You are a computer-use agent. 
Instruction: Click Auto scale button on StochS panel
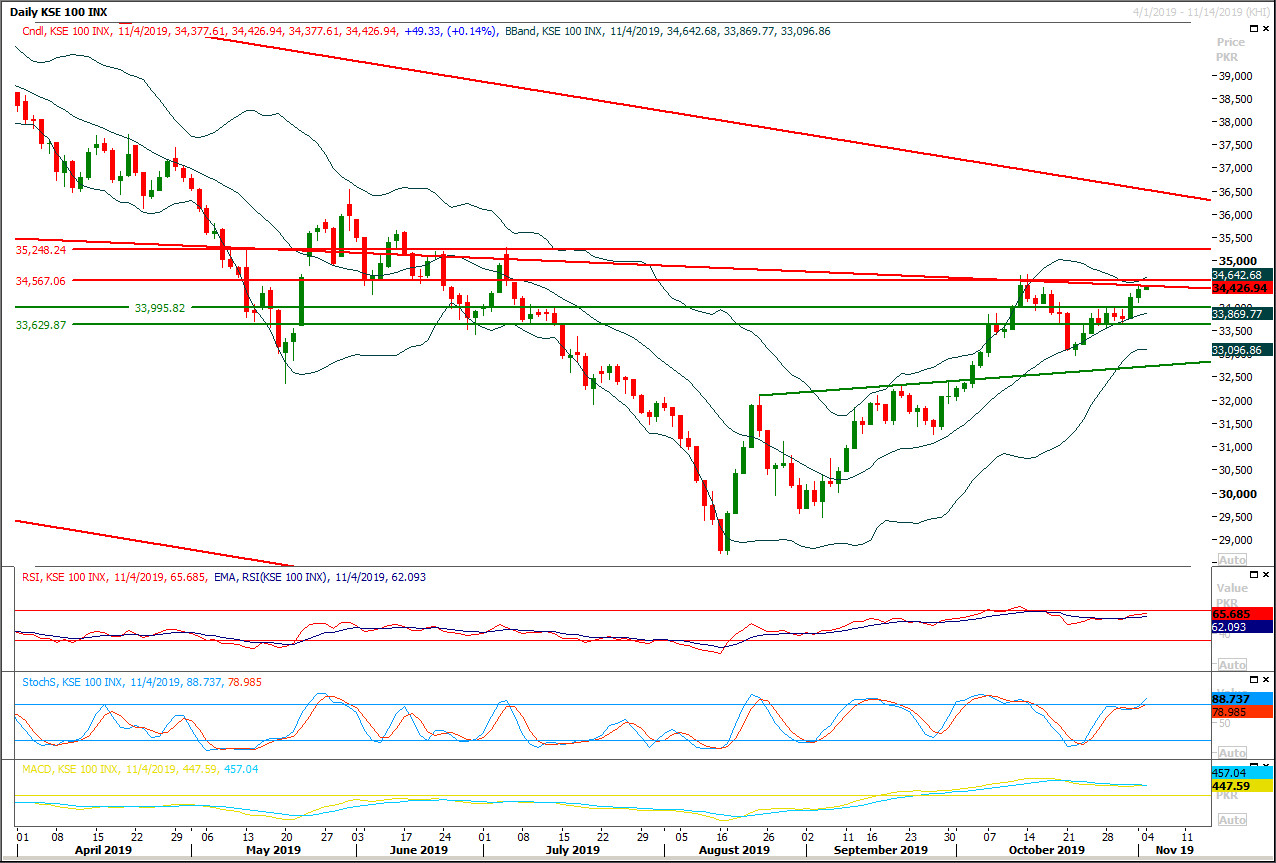[x=1232, y=751]
